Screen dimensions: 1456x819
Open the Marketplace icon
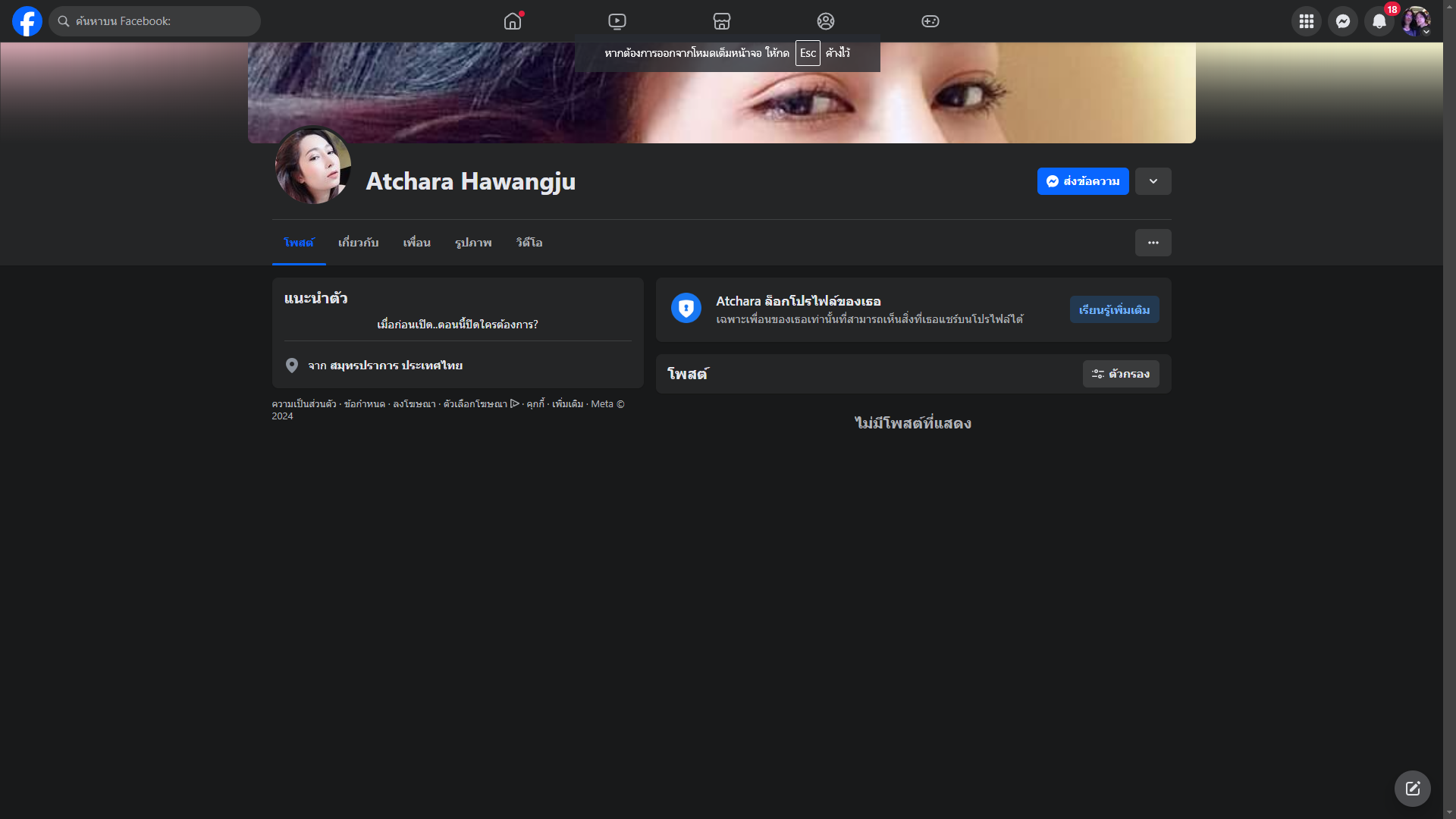(x=722, y=21)
